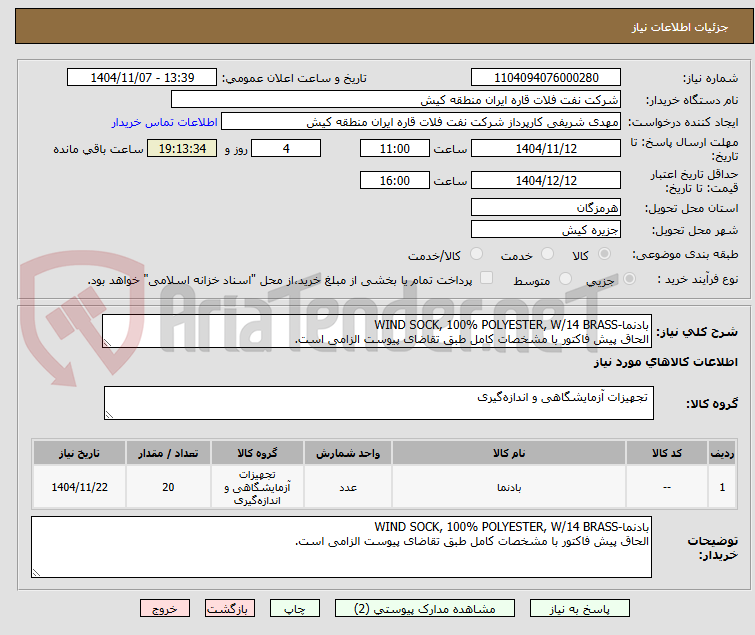Click the validity time 16:00 field

(395, 181)
